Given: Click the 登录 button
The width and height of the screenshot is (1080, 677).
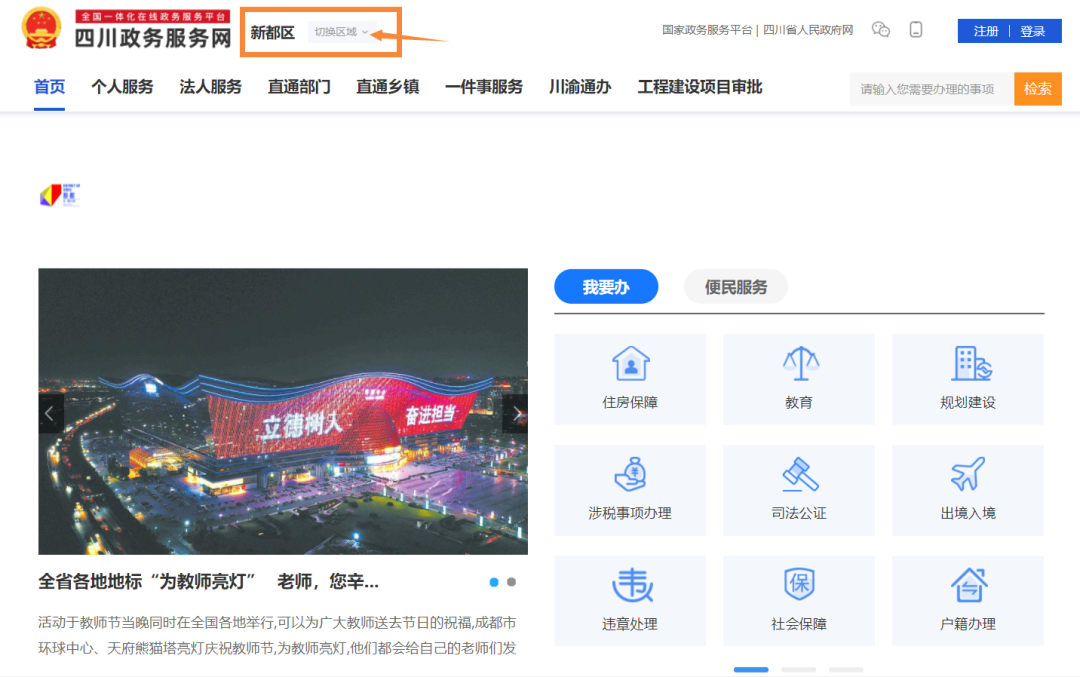Looking at the screenshot, I should 1032,31.
